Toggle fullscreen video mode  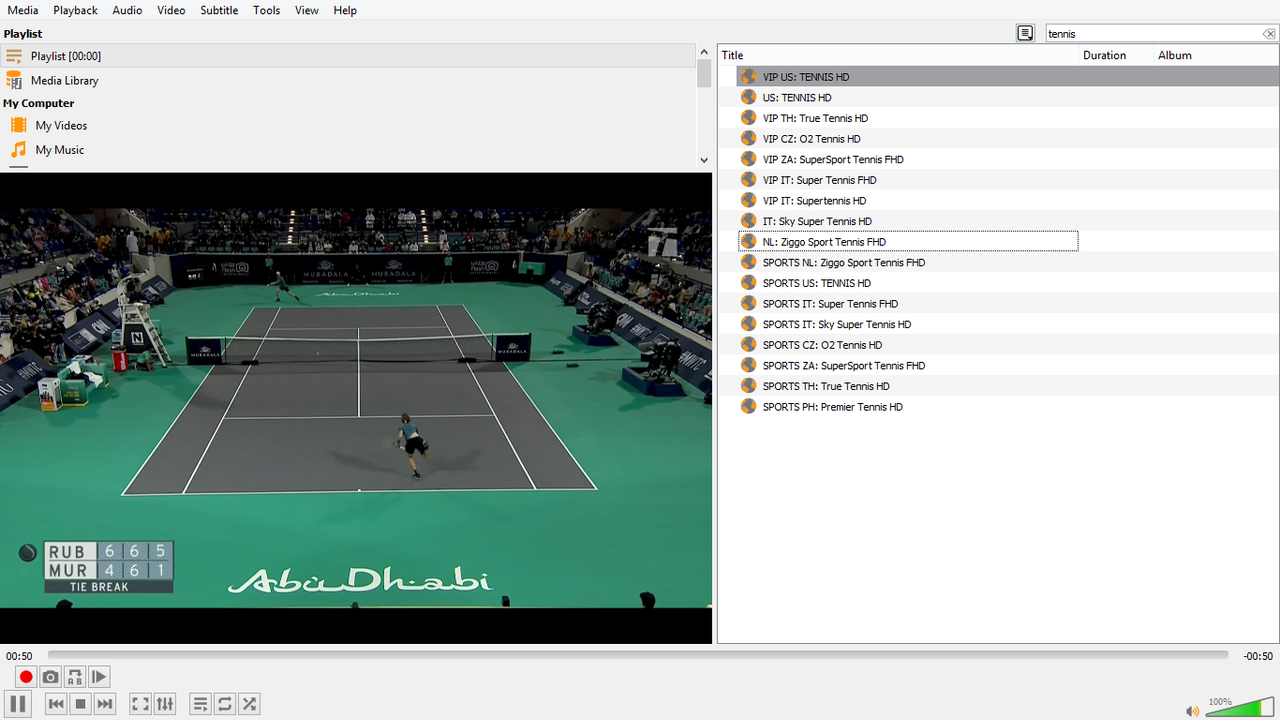(141, 704)
